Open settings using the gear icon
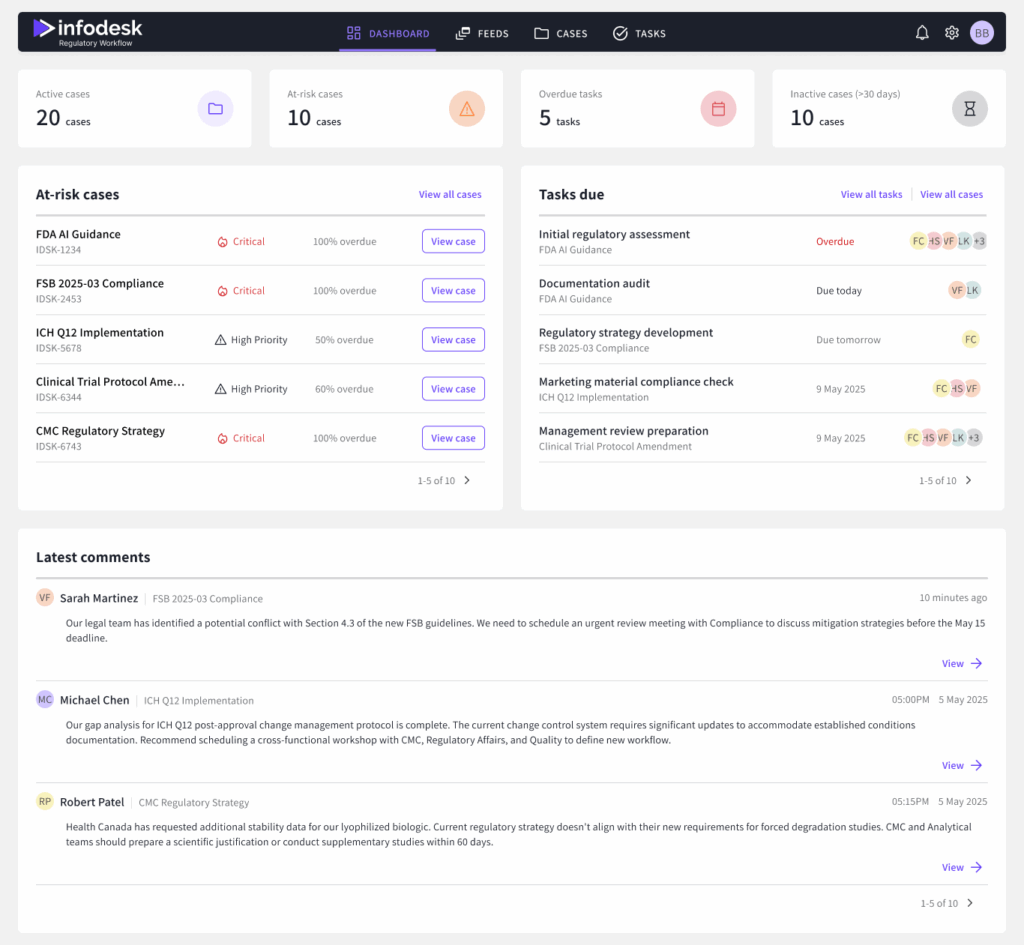This screenshot has height=945, width=1024. [951, 32]
